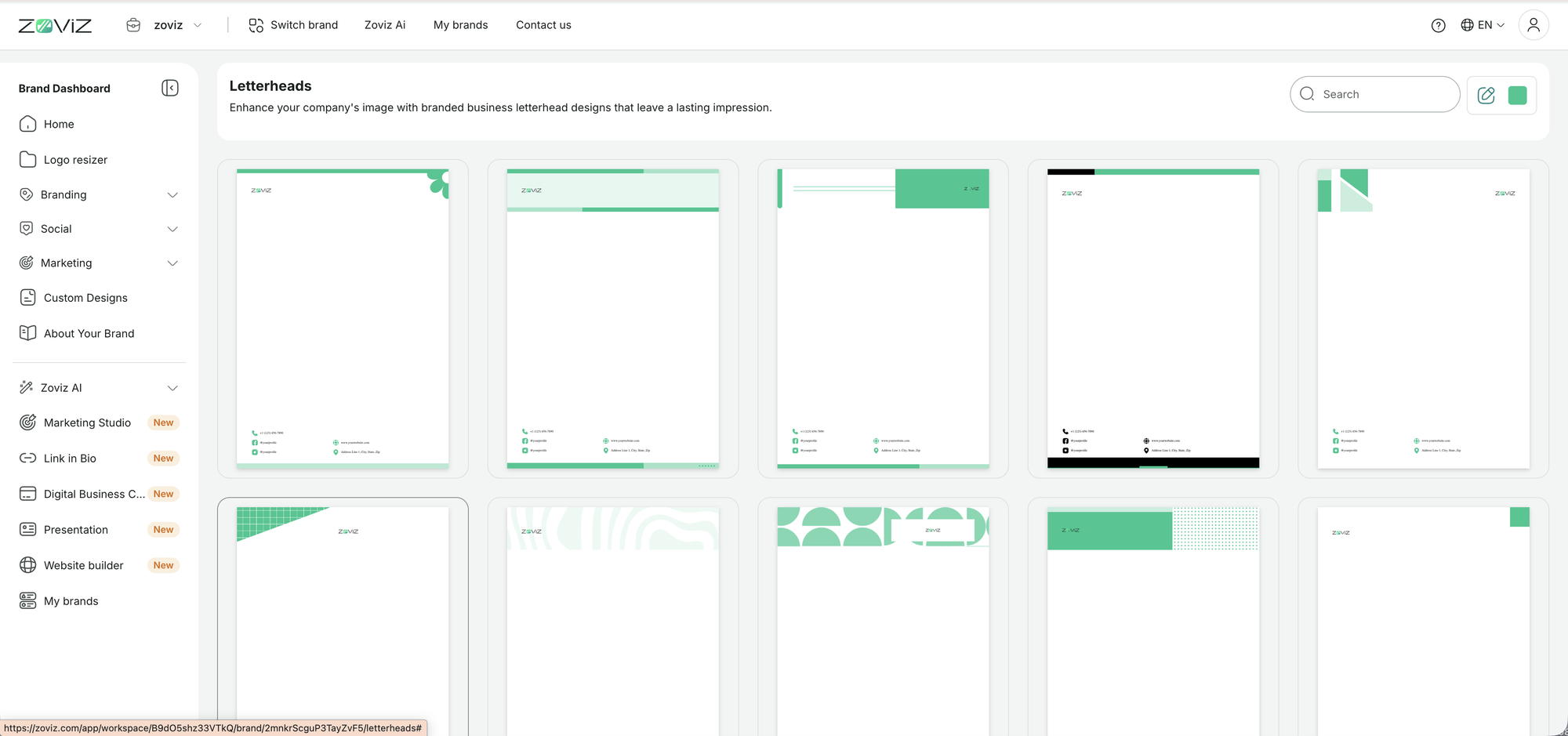
Task: Open Digital Business C... item
Action: pos(94,494)
